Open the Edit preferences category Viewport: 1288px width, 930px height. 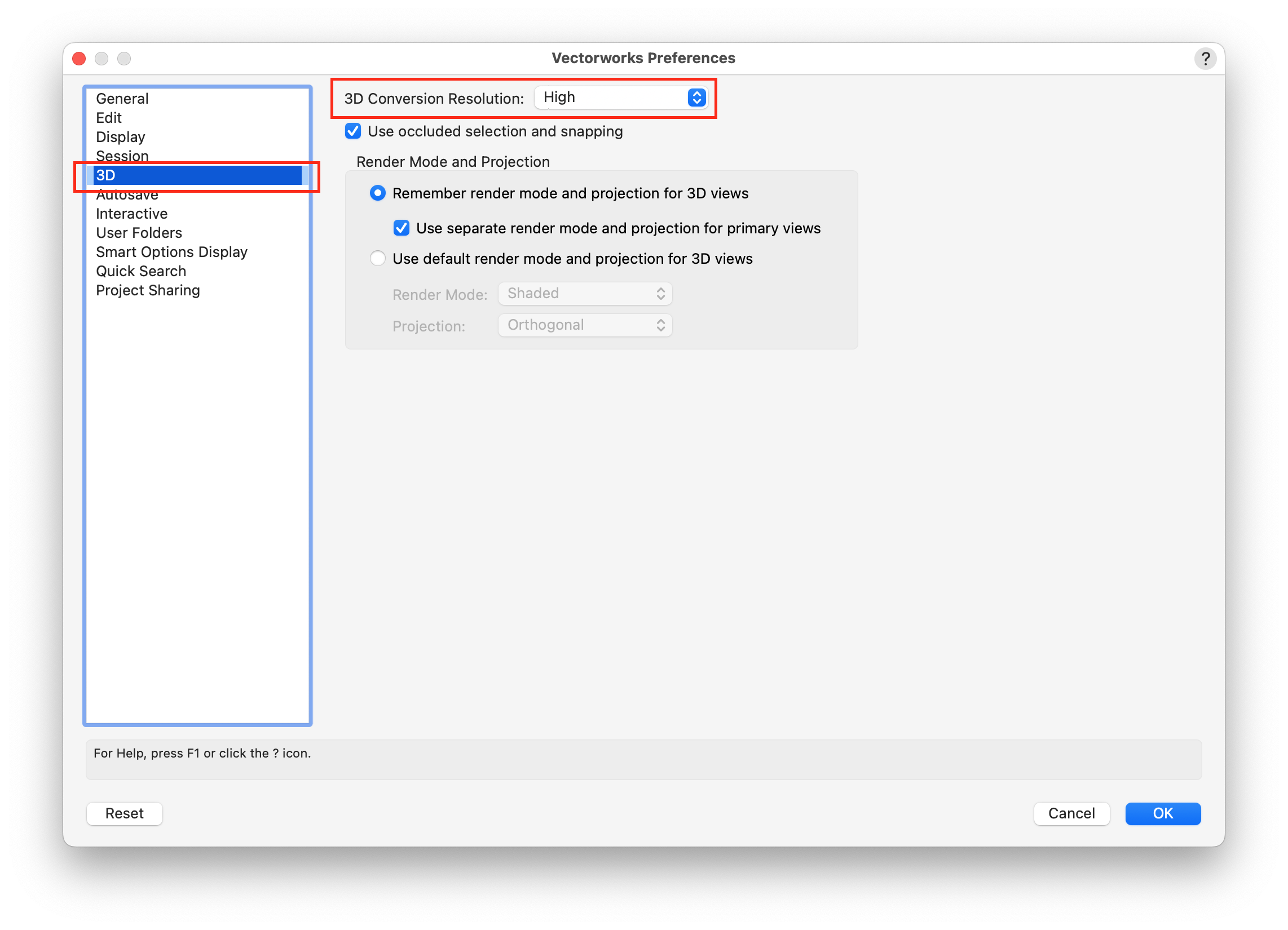[x=108, y=118]
